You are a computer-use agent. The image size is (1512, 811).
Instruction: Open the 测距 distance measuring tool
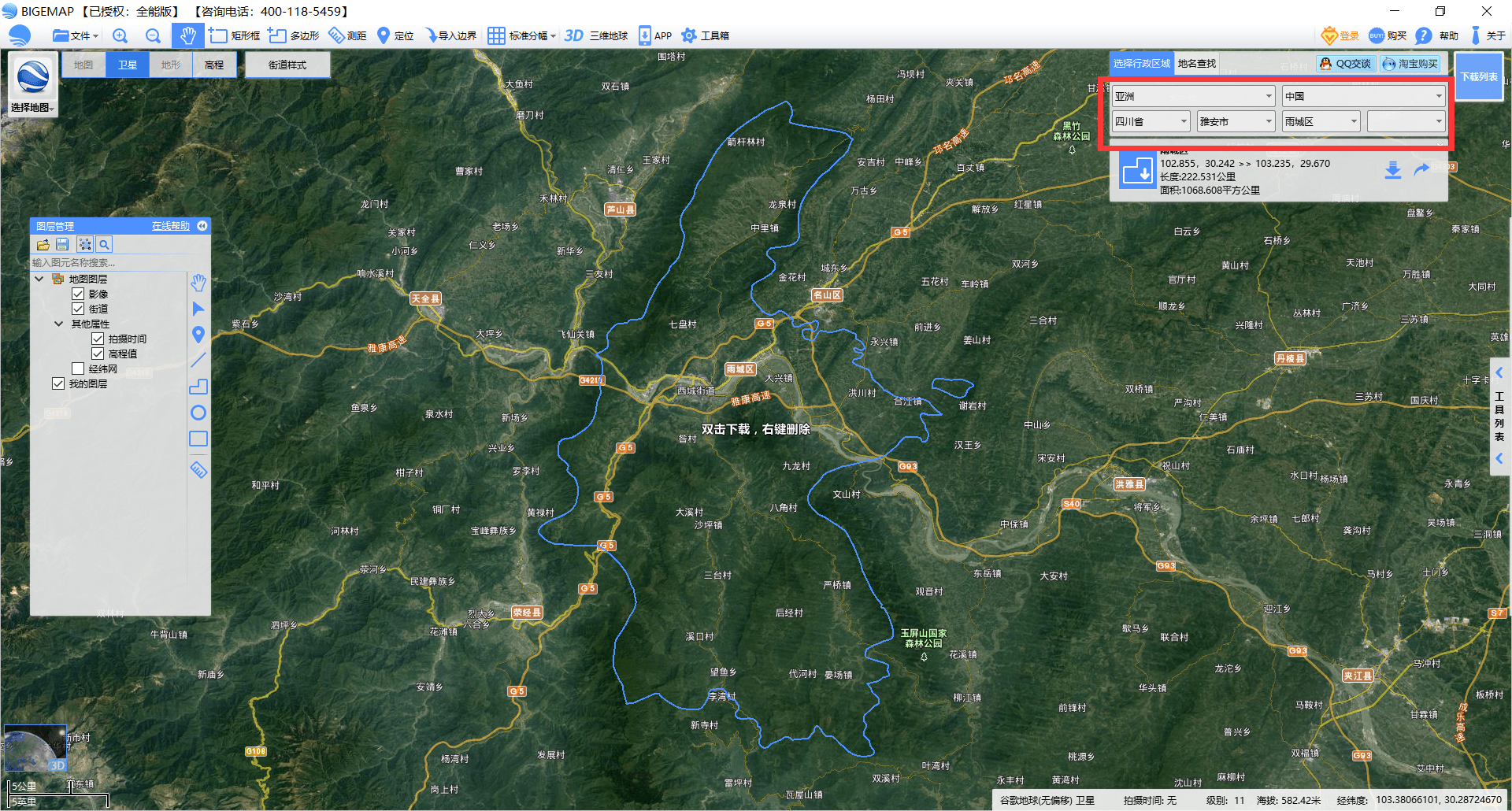click(347, 35)
